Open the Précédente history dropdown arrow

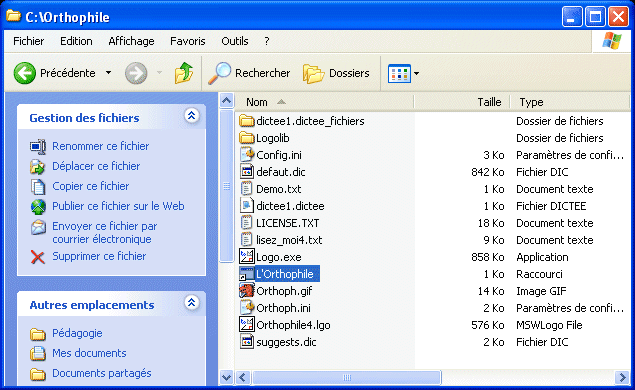[x=108, y=73]
